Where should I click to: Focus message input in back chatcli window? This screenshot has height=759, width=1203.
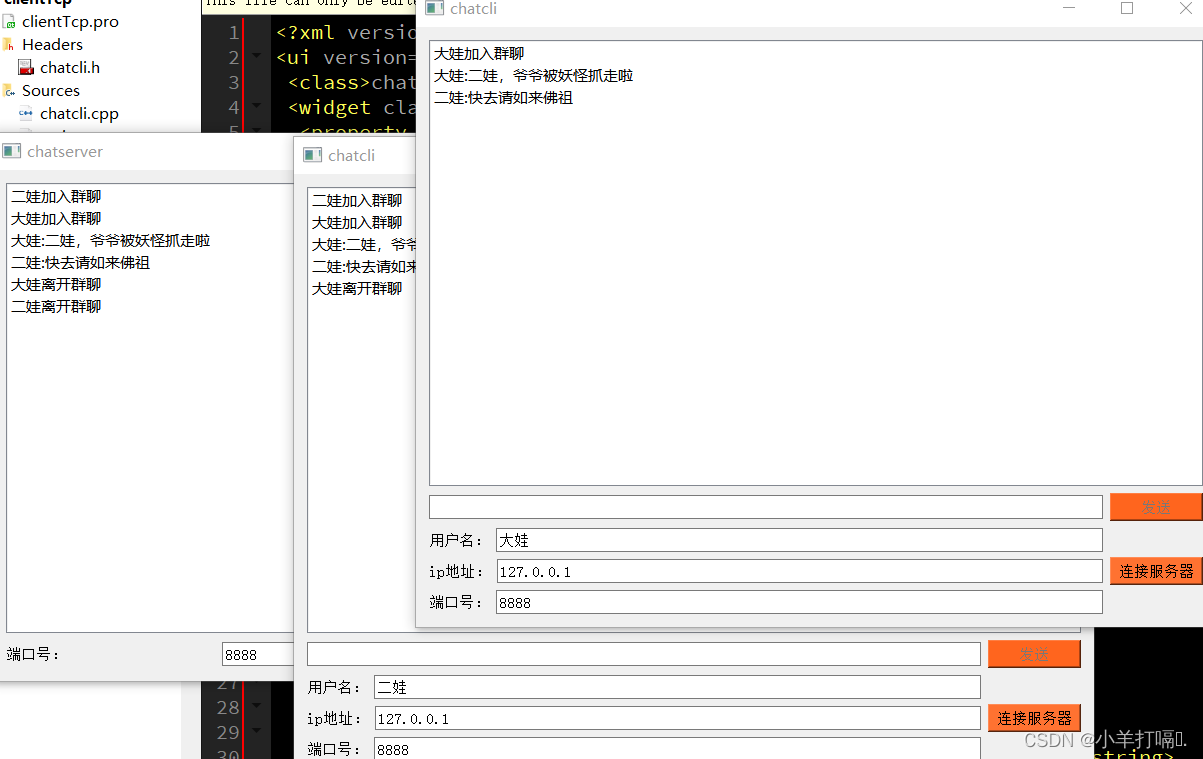pyautogui.click(x=644, y=654)
